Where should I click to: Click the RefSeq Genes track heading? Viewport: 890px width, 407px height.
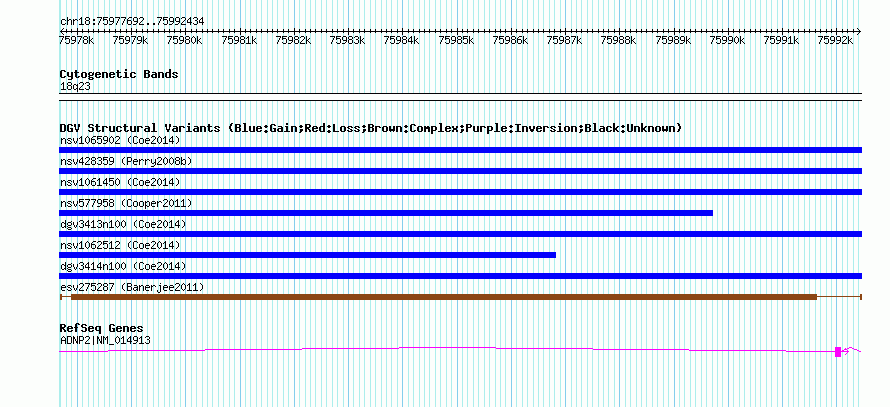pyautogui.click(x=101, y=328)
